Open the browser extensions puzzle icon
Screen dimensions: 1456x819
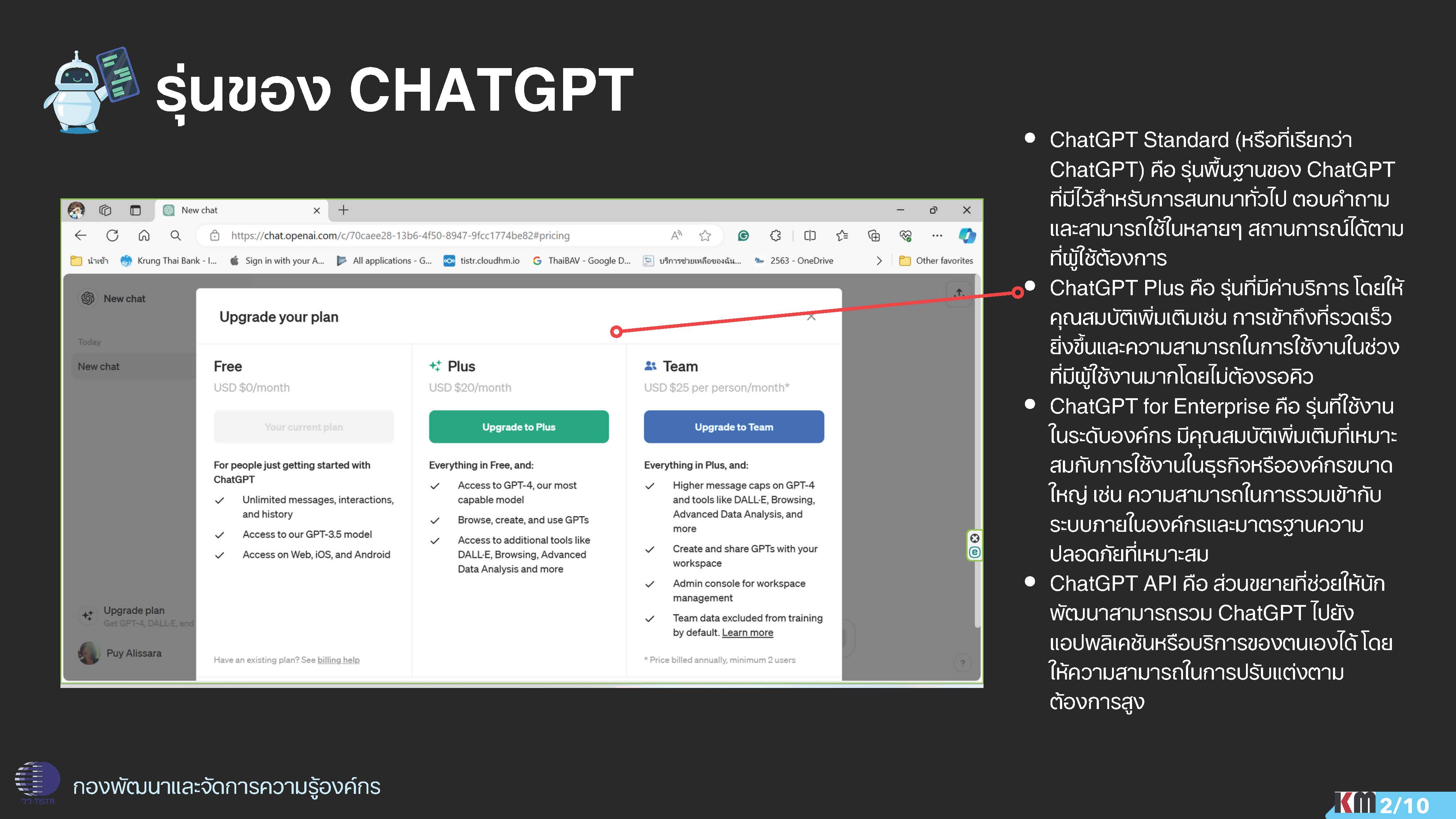(x=775, y=235)
